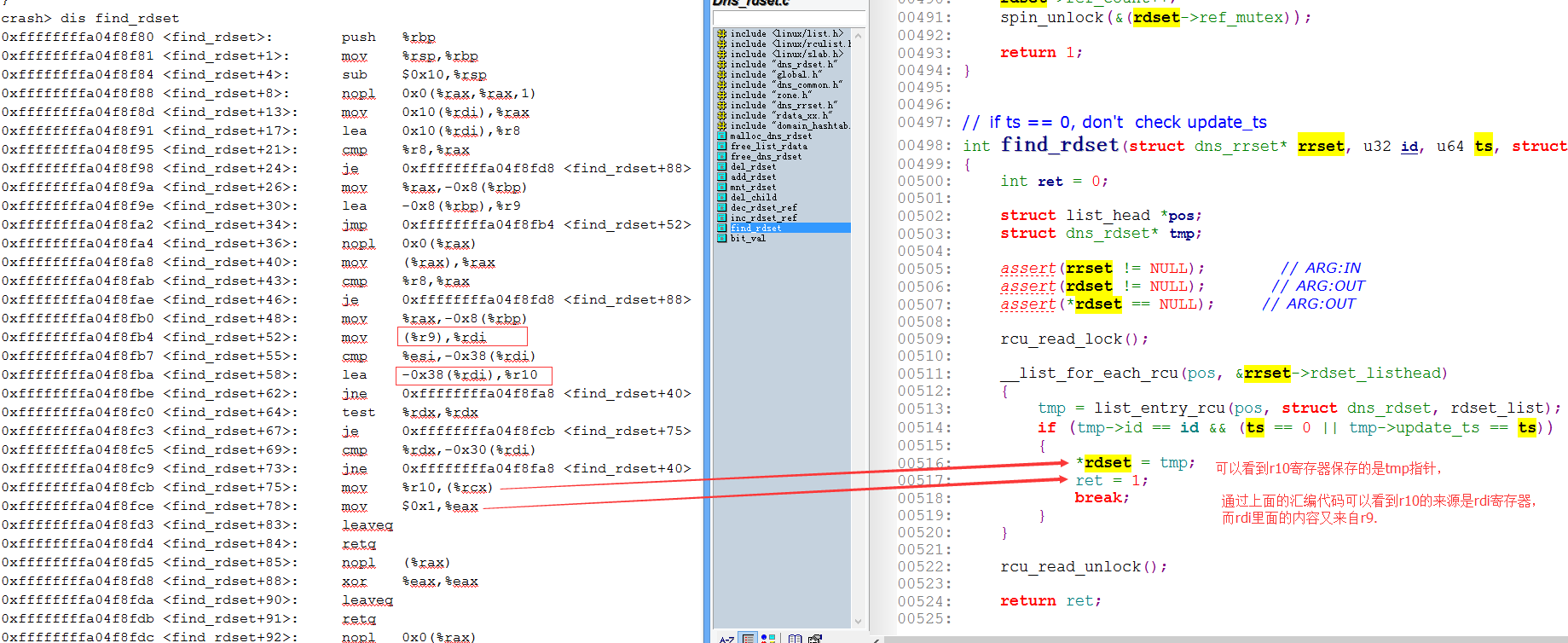Go to the inc_rdset_ref symbol

click(764, 217)
